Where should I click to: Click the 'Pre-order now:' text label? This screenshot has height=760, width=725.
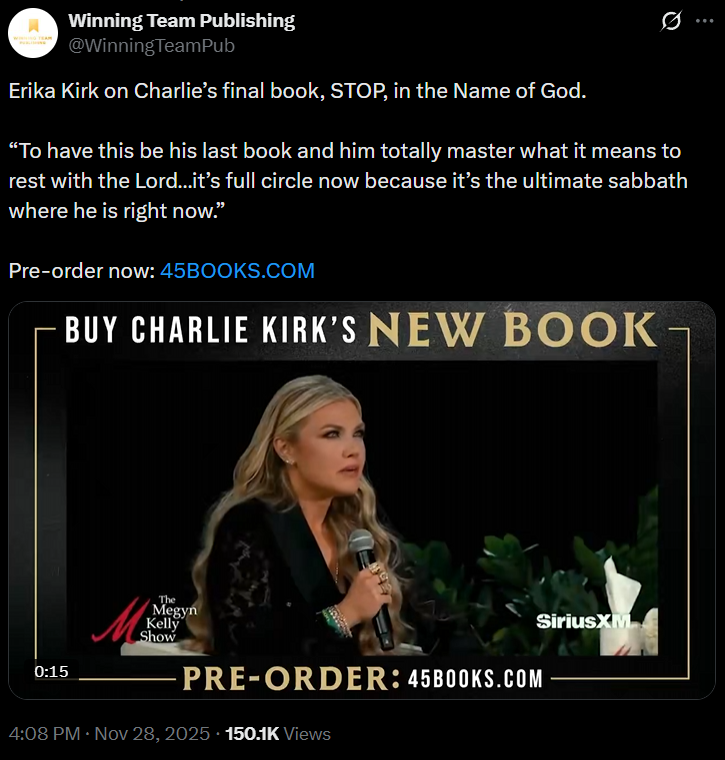click(81, 270)
